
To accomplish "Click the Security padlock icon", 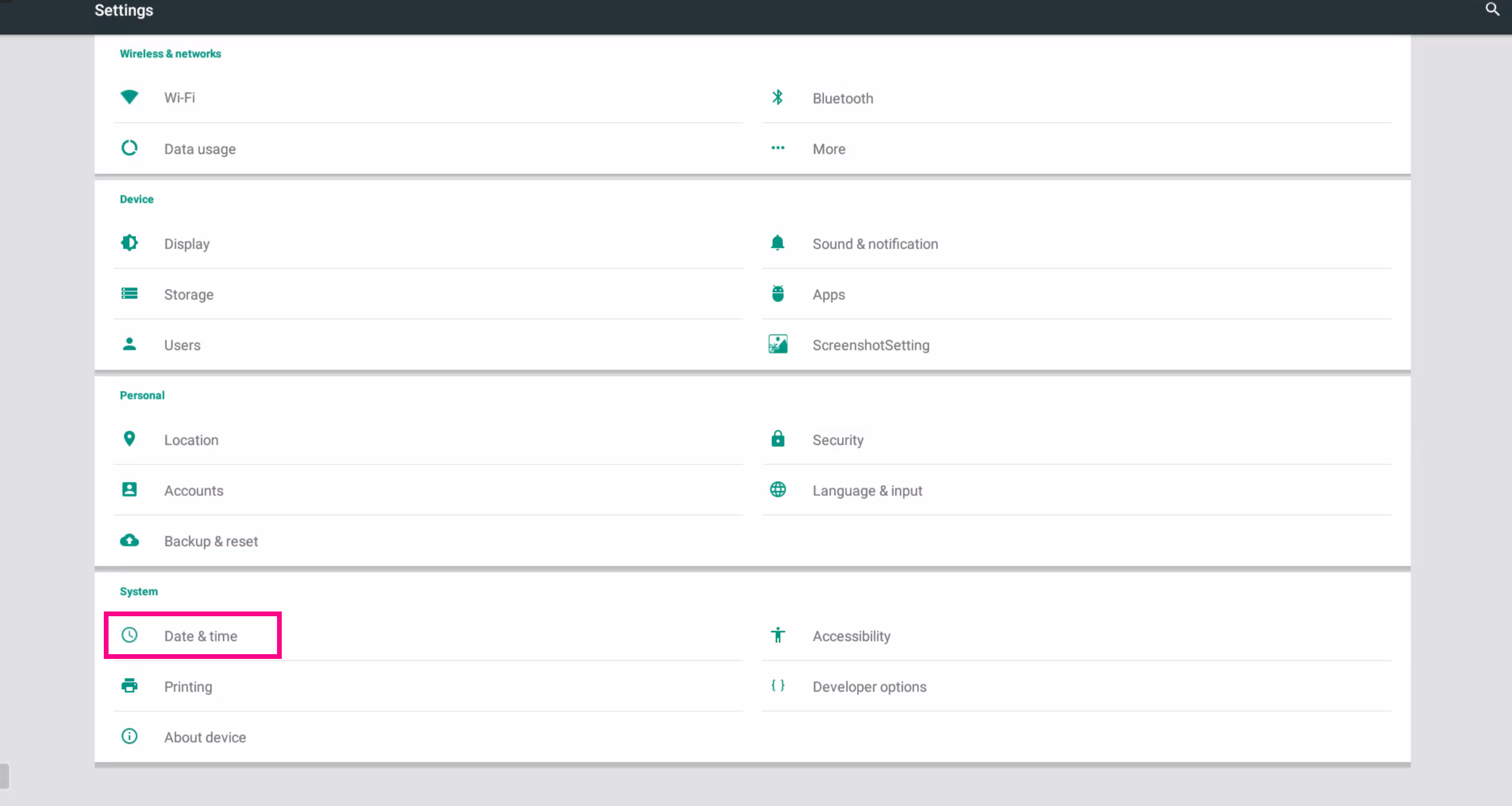I will (x=778, y=439).
